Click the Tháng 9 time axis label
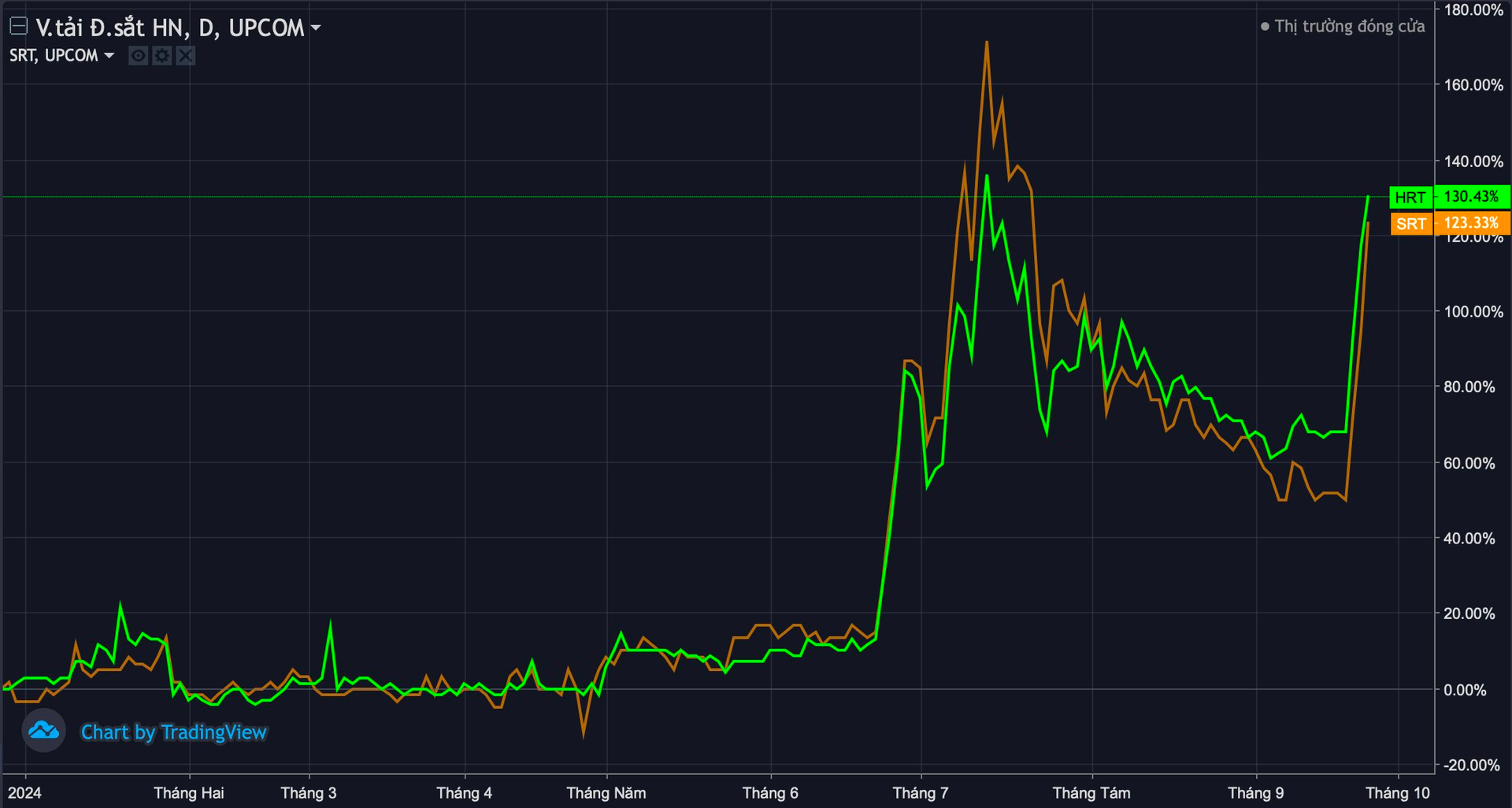This screenshot has height=808, width=1512. pyautogui.click(x=1256, y=793)
